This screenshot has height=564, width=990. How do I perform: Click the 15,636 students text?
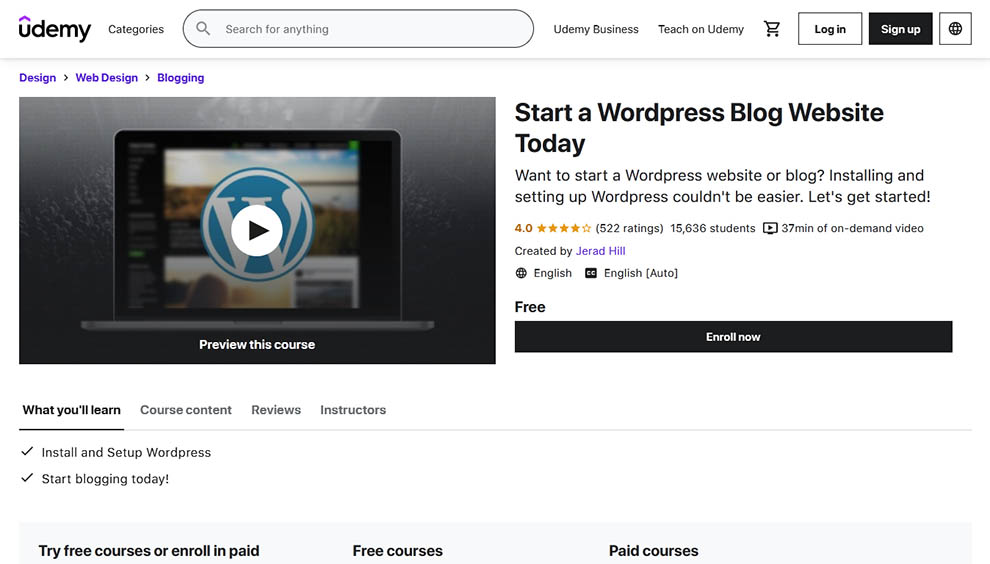pos(713,228)
